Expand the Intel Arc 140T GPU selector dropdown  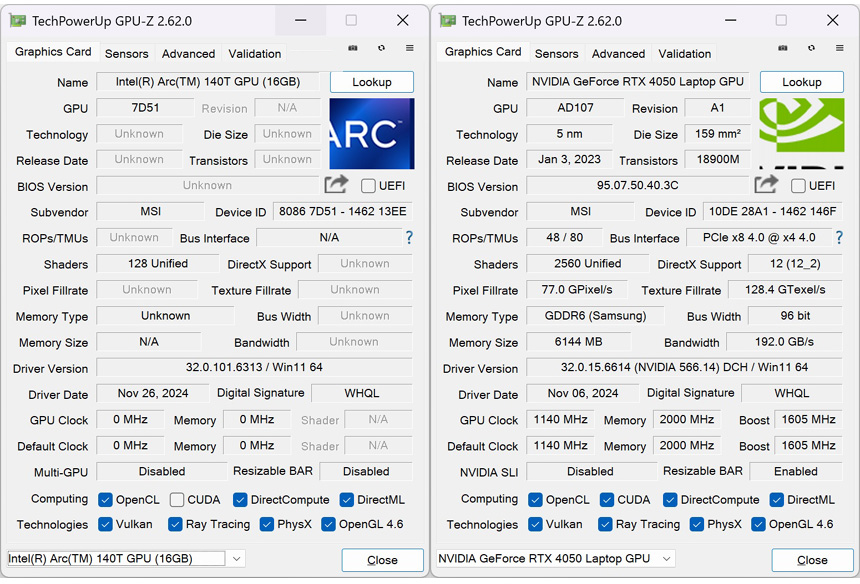(x=235, y=559)
